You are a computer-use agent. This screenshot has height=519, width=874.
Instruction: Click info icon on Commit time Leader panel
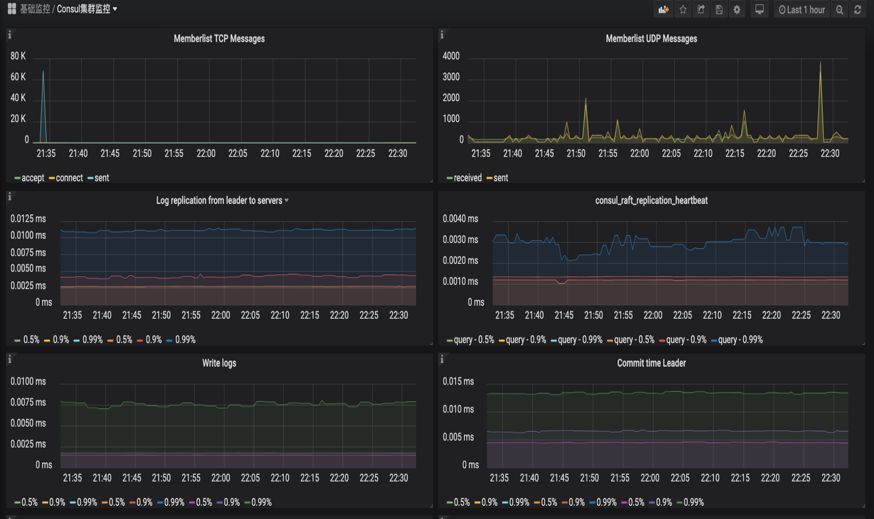coord(443,359)
